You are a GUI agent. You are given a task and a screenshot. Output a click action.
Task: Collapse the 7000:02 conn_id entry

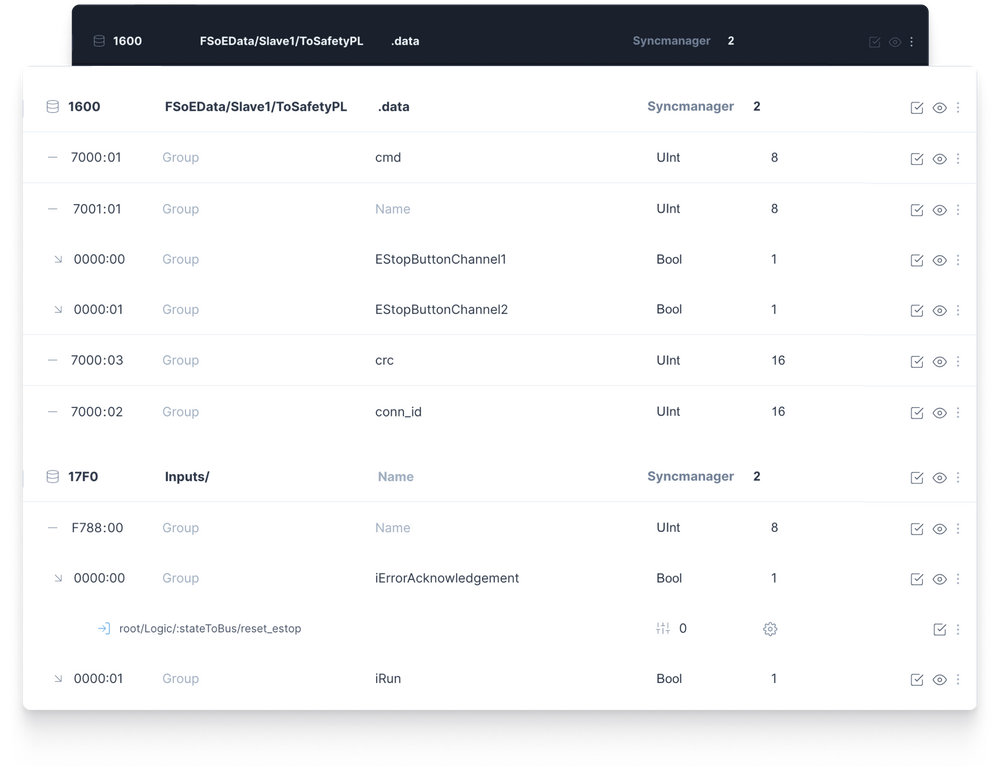(x=52, y=412)
